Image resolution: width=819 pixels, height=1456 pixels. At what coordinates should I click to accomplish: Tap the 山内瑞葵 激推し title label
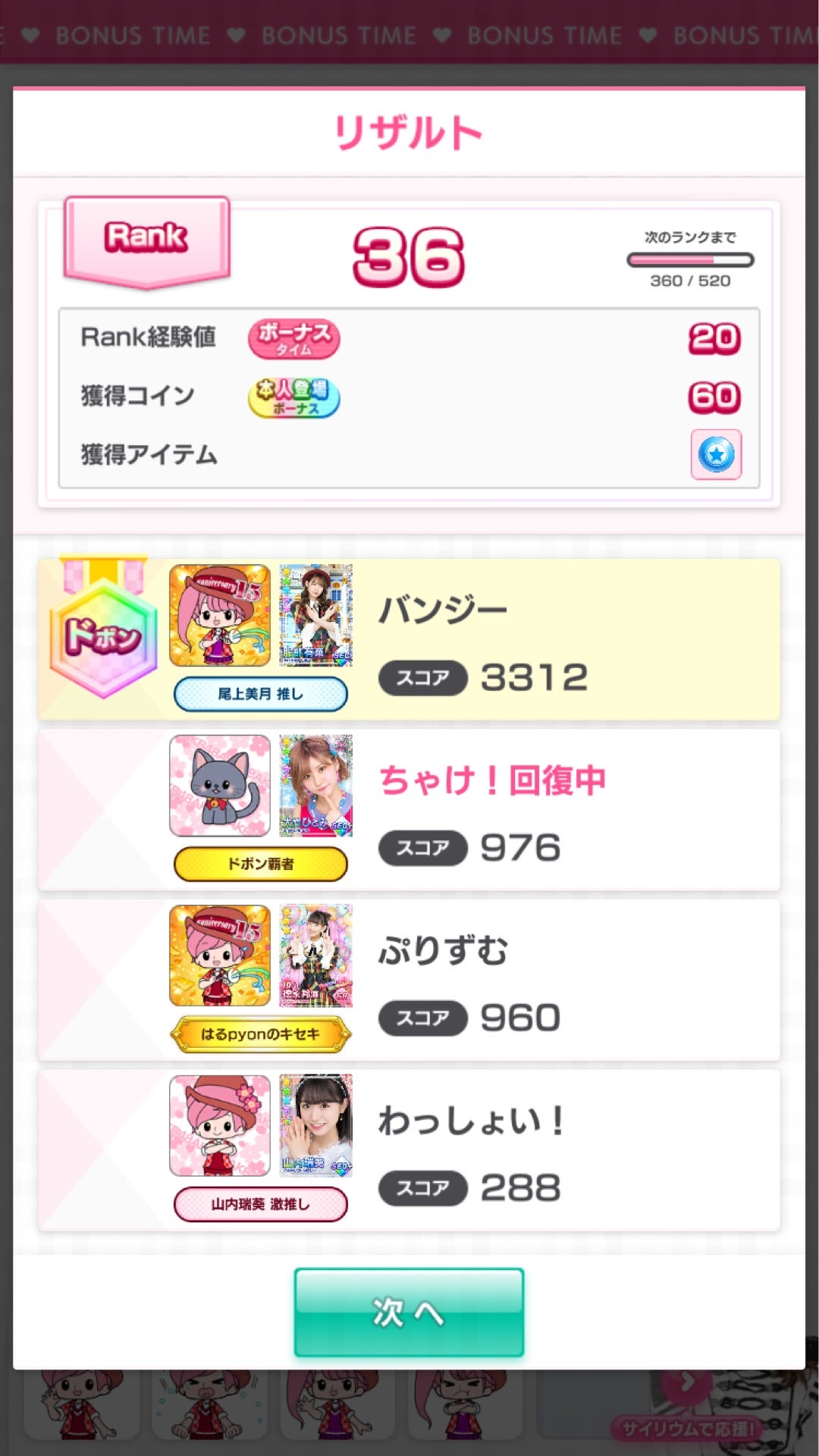pyautogui.click(x=261, y=1204)
